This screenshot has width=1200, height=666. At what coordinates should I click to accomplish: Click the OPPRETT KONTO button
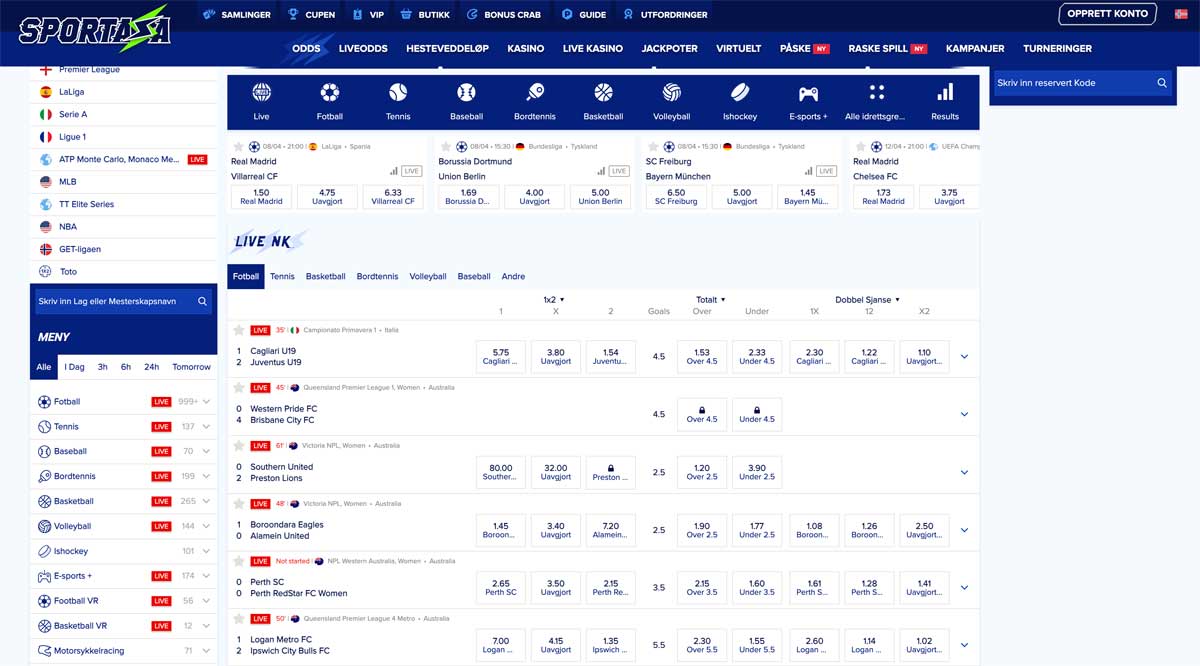[1108, 14]
